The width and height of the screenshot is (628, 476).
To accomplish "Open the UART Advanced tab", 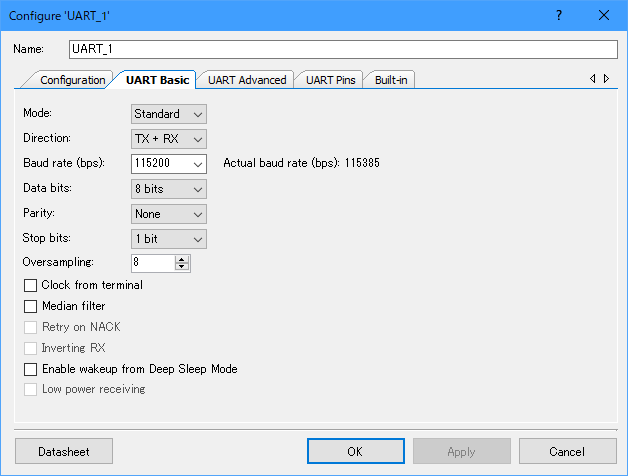I will tap(247, 80).
